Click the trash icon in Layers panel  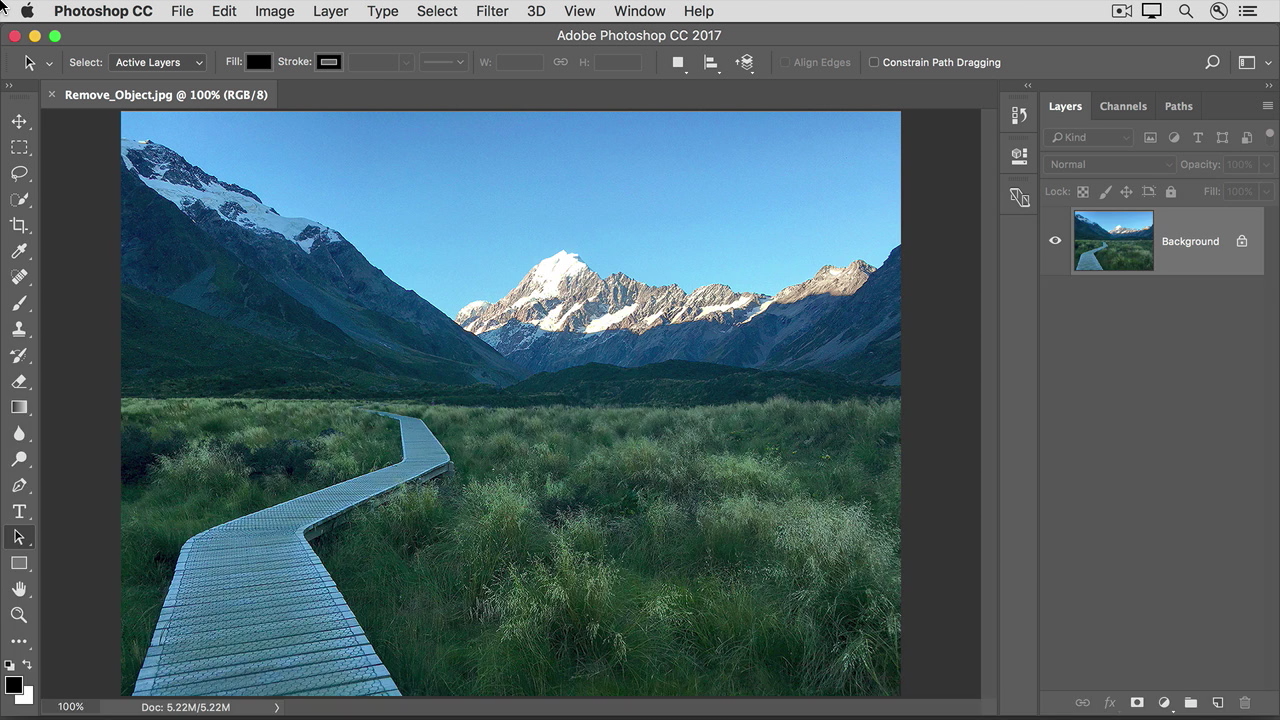pyautogui.click(x=1245, y=703)
